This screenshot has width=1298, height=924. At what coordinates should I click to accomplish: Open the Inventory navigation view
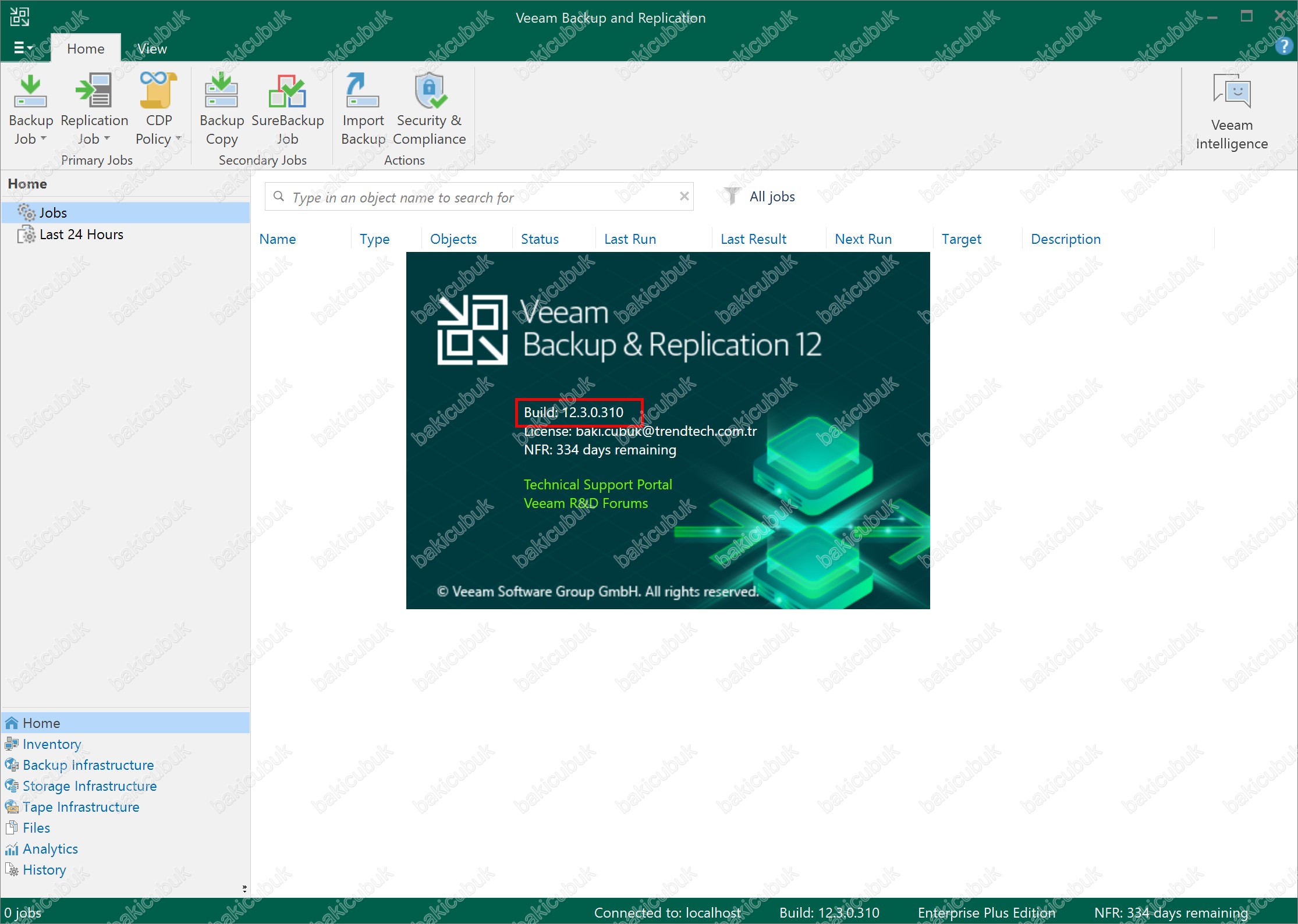pyautogui.click(x=126, y=744)
